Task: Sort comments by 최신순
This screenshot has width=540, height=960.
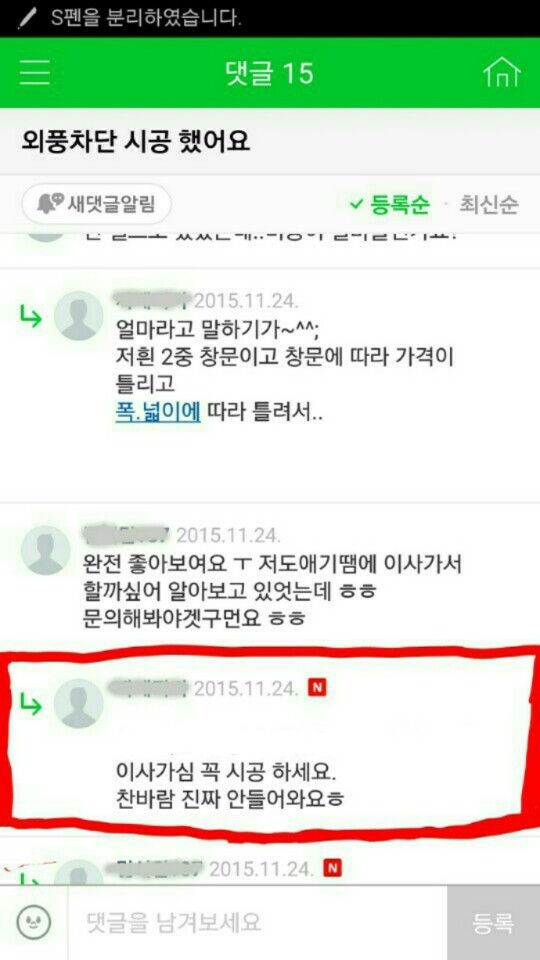Action: click(489, 204)
